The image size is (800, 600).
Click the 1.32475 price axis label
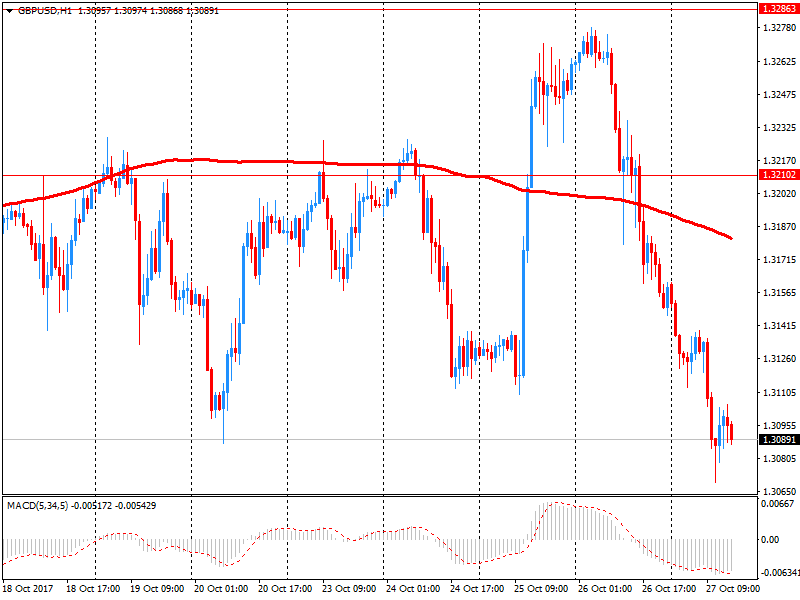pos(780,94)
